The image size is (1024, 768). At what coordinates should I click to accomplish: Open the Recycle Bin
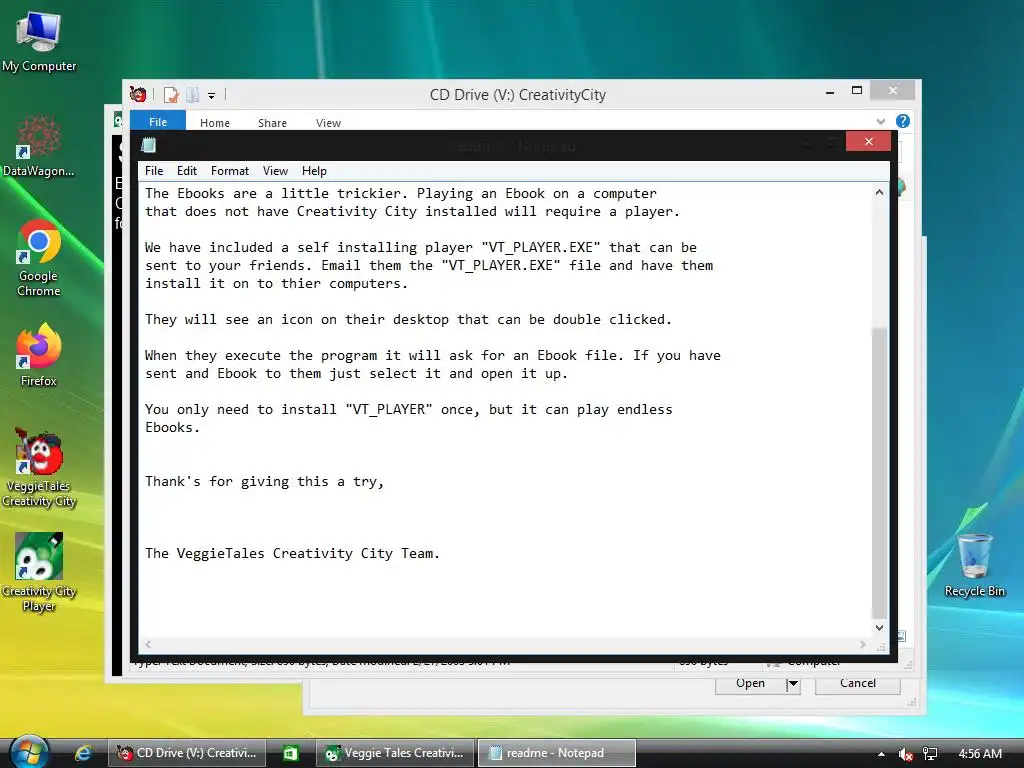coord(974,566)
